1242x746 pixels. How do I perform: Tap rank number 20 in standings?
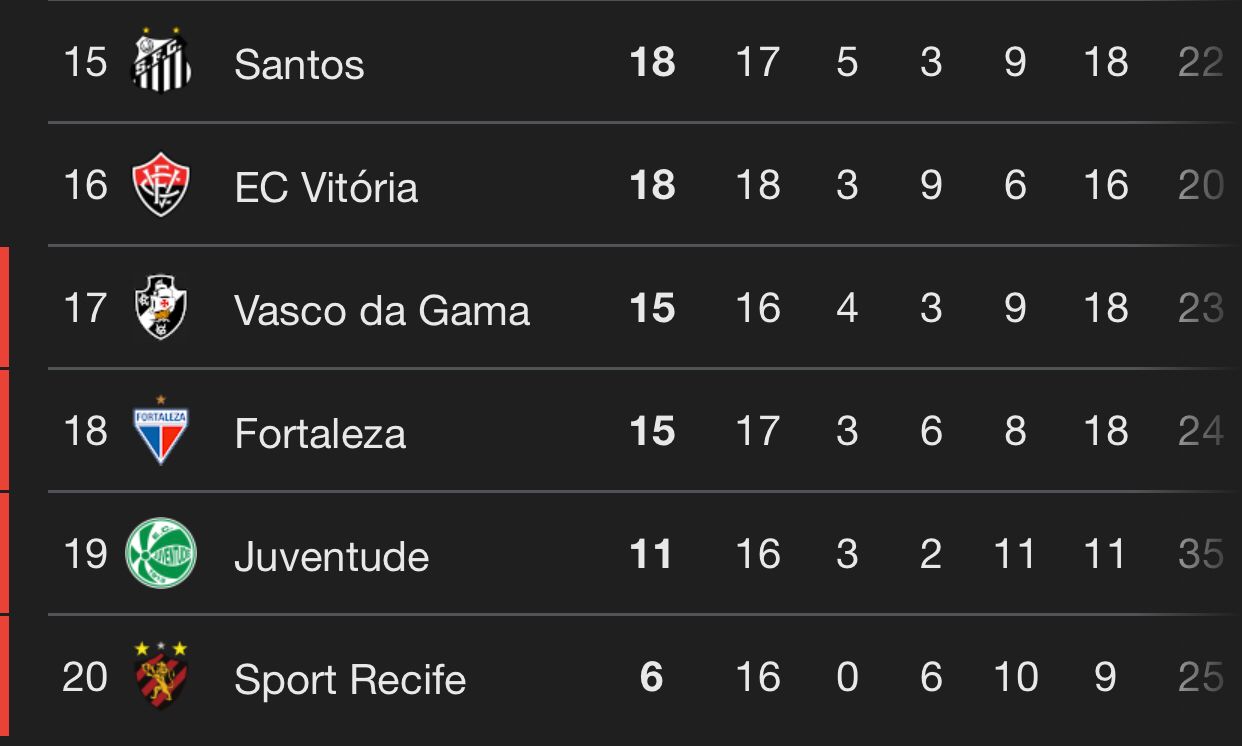85,677
